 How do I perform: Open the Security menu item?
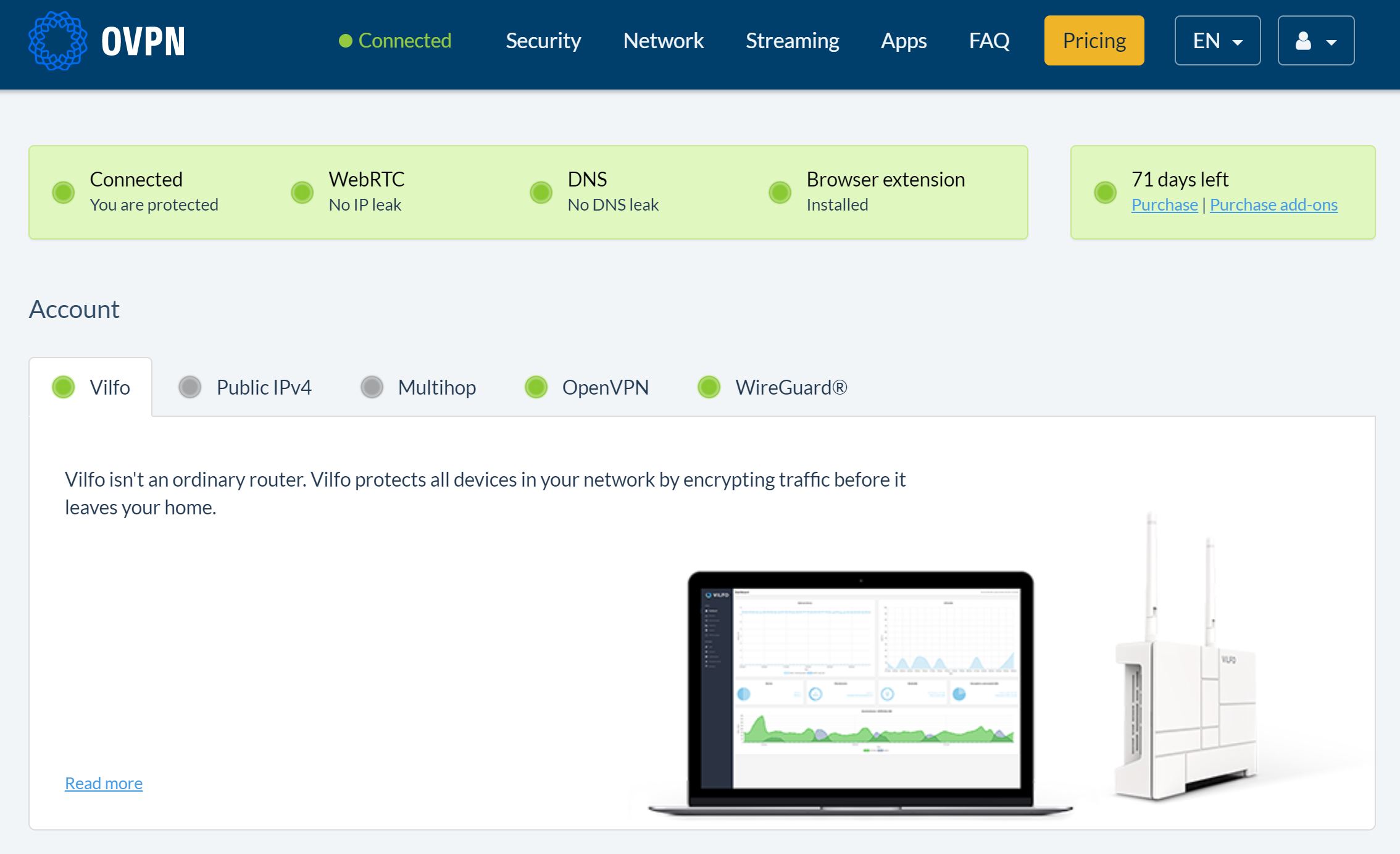click(x=543, y=41)
